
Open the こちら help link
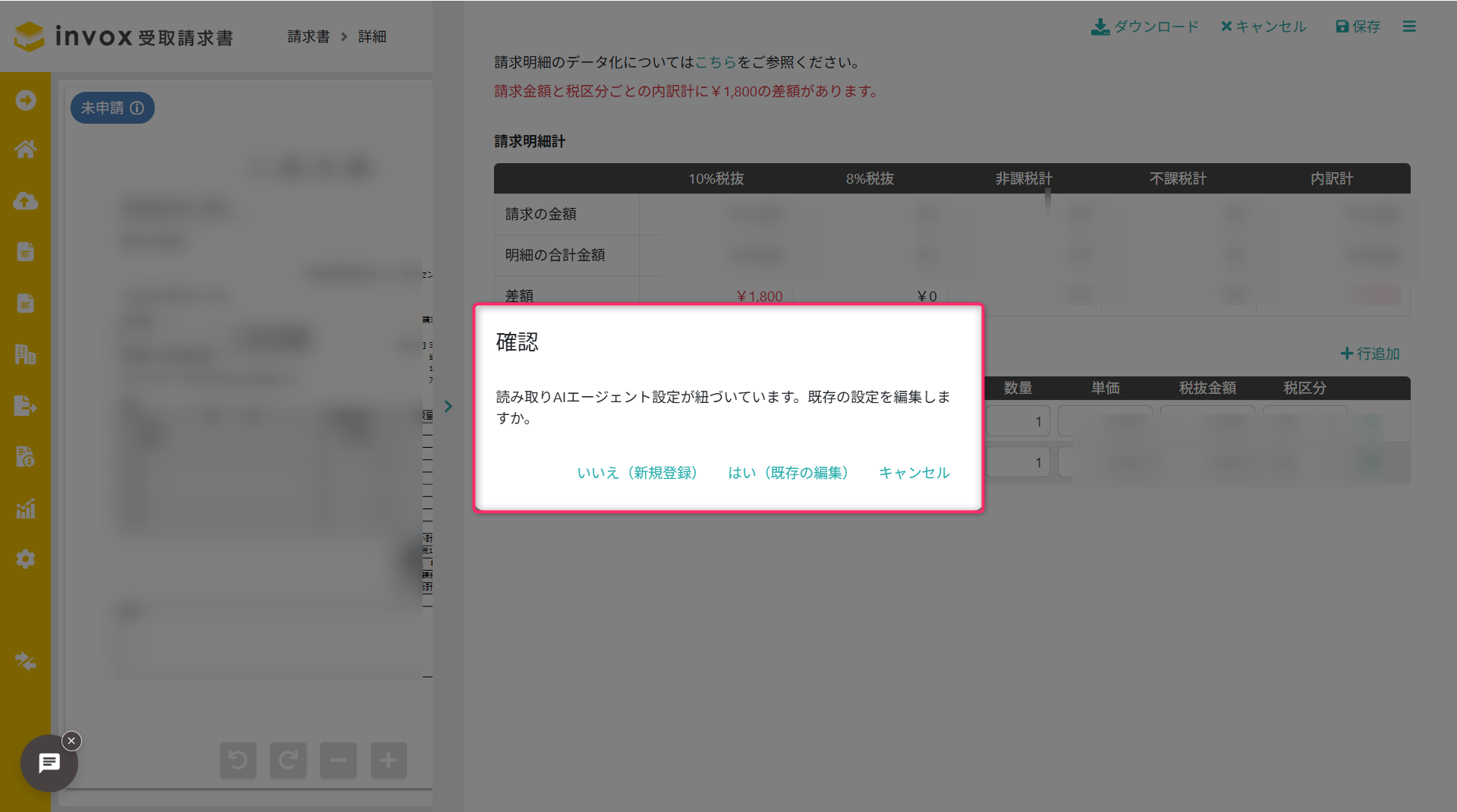click(716, 62)
